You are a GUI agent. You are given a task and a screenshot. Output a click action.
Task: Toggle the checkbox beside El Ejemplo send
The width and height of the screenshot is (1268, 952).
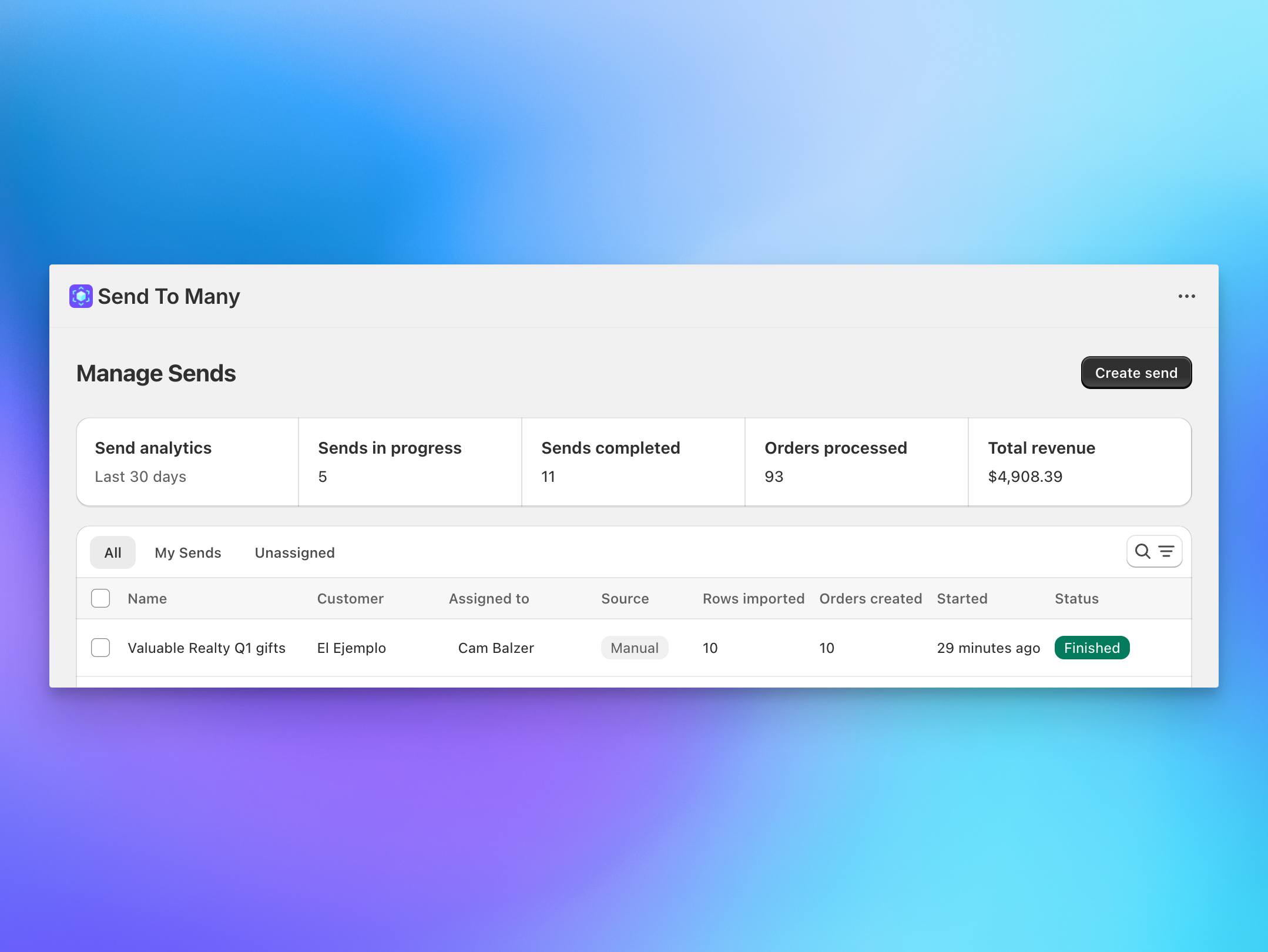[100, 648]
